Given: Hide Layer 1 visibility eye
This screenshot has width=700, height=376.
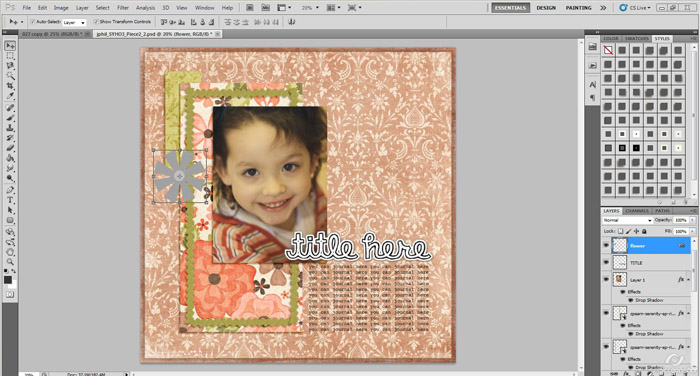Looking at the screenshot, I should (606, 280).
